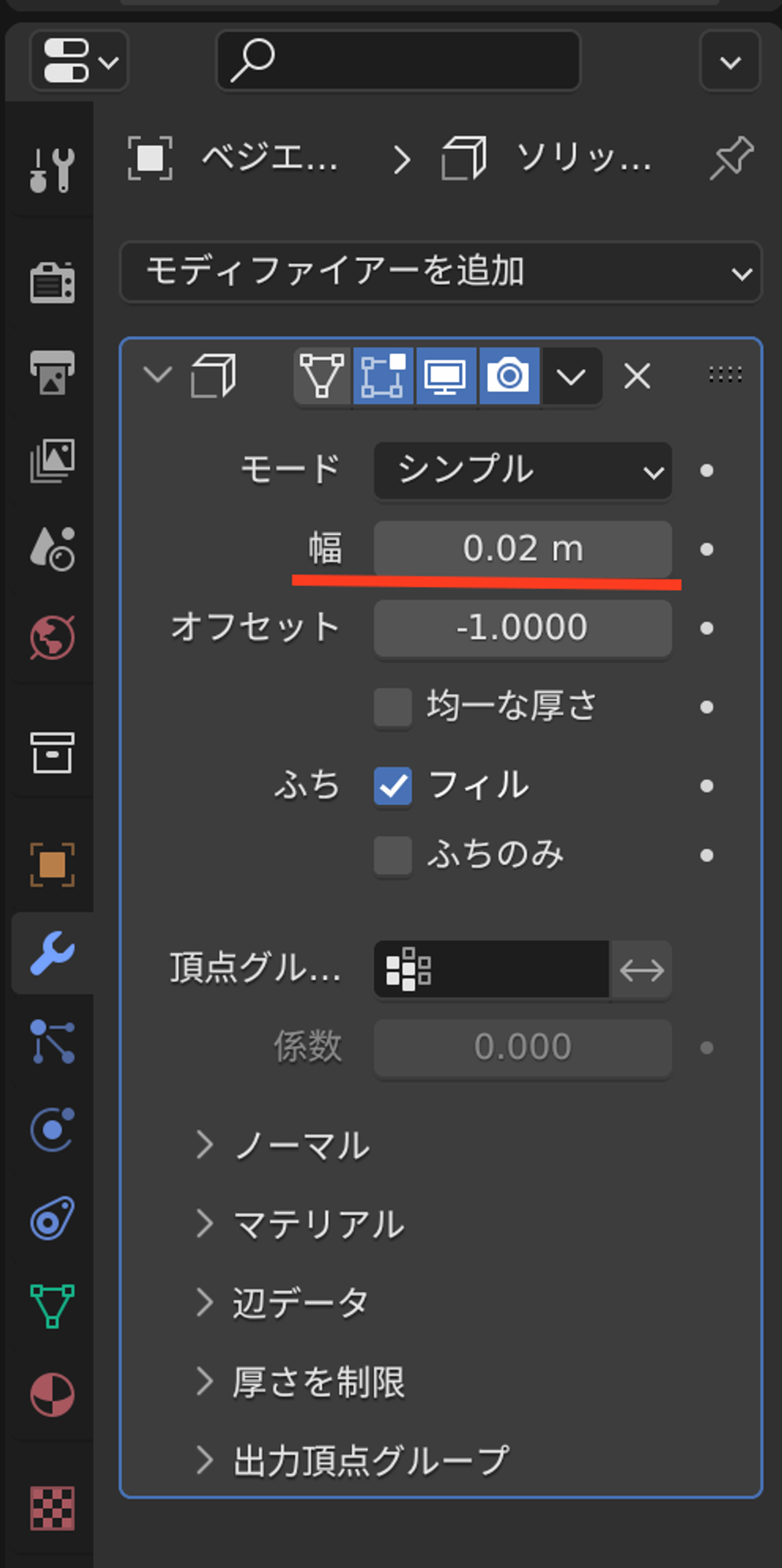Toggle the pin properties icon
This screenshot has width=782, height=1568.
[732, 159]
